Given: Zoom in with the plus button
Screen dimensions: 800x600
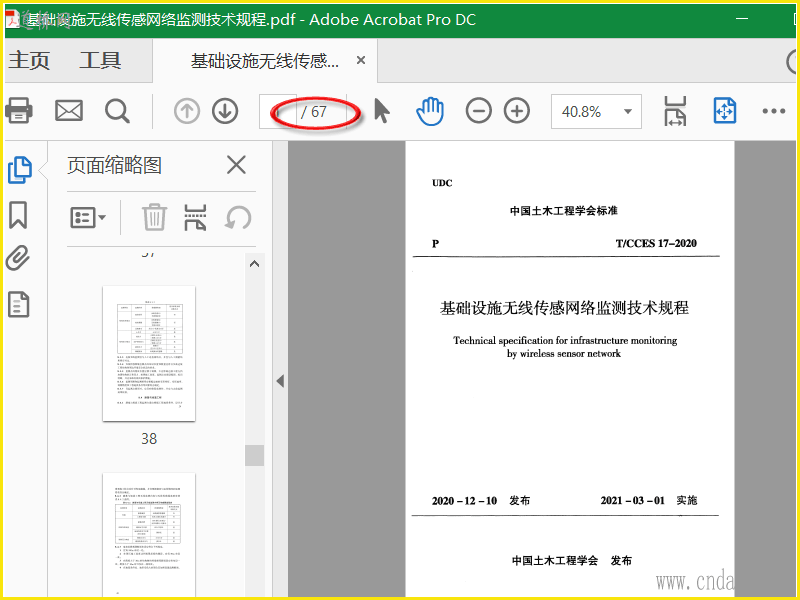Looking at the screenshot, I should (517, 111).
